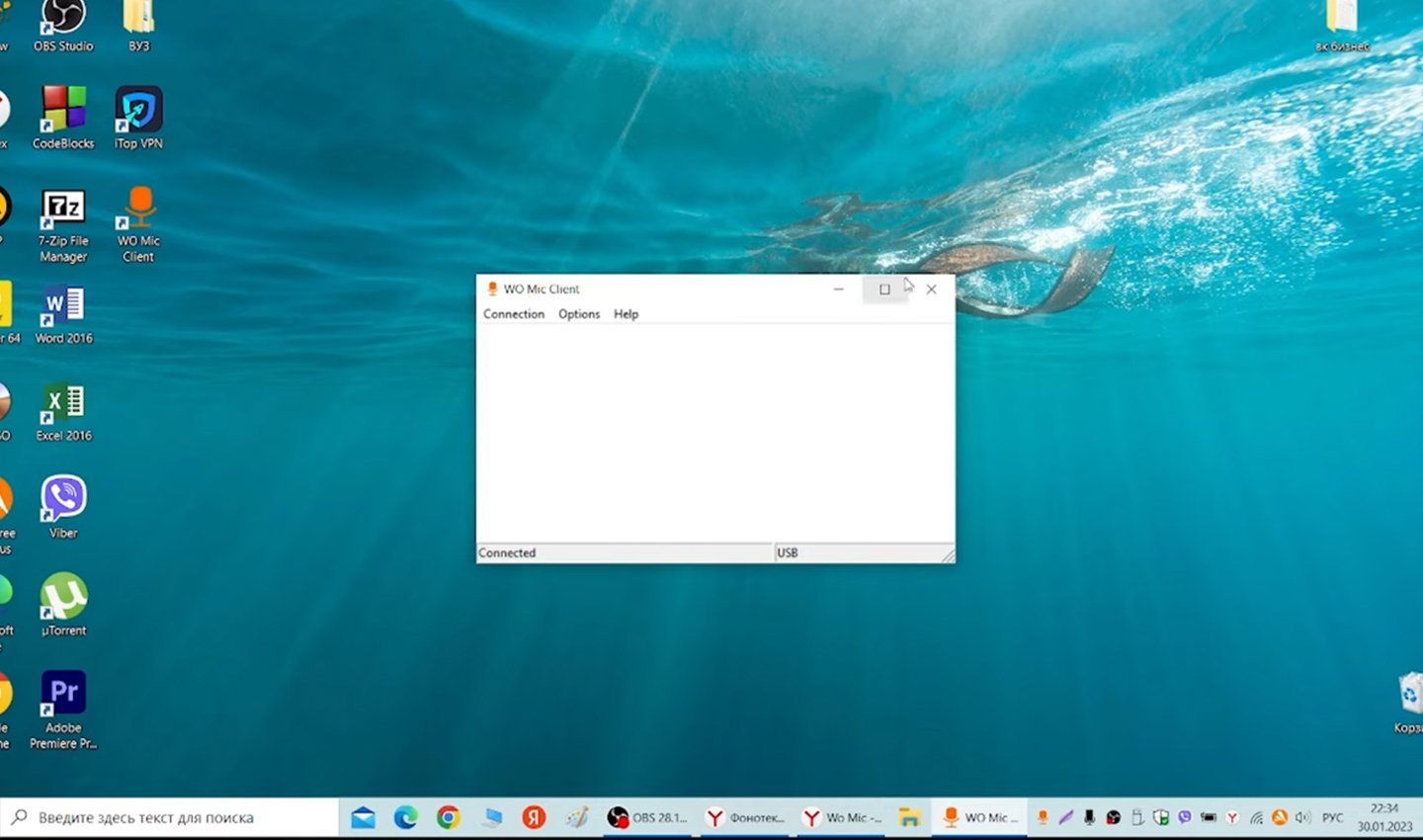Viewport: 1423px width, 840px height.
Task: Maximize the WO Mic Client window
Action: click(x=884, y=290)
